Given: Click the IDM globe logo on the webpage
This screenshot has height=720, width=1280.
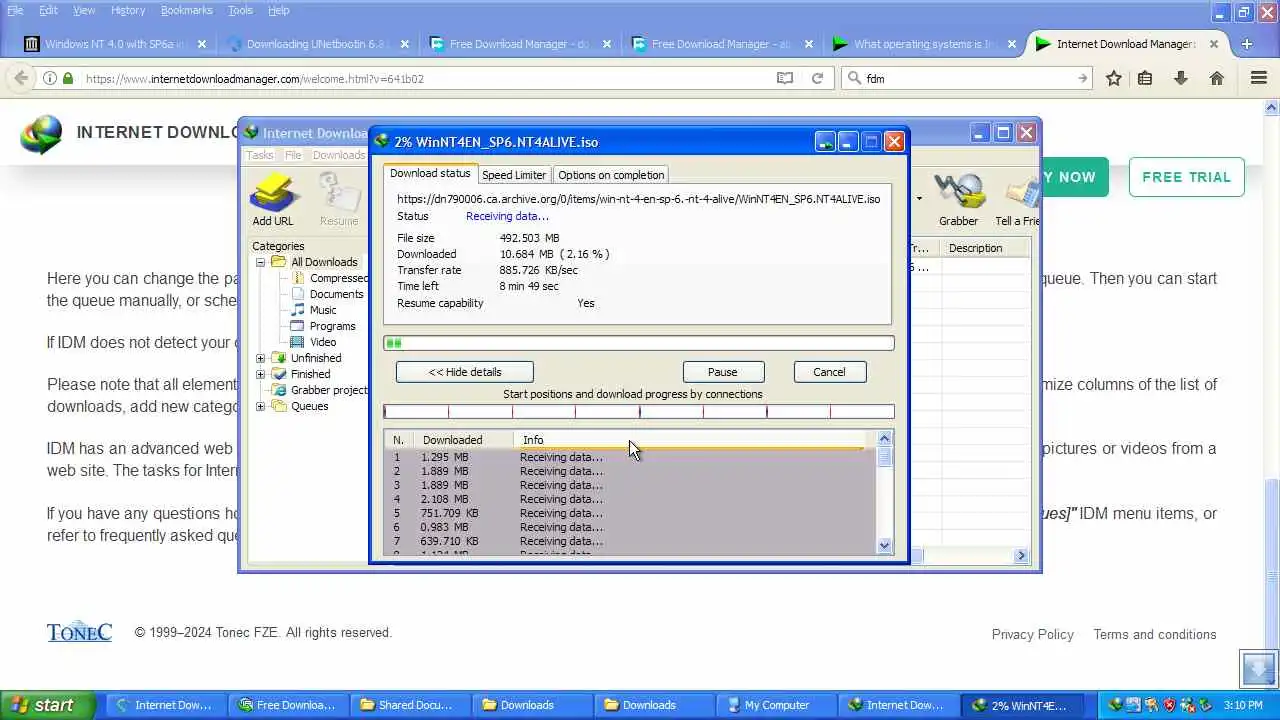Looking at the screenshot, I should point(41,135).
